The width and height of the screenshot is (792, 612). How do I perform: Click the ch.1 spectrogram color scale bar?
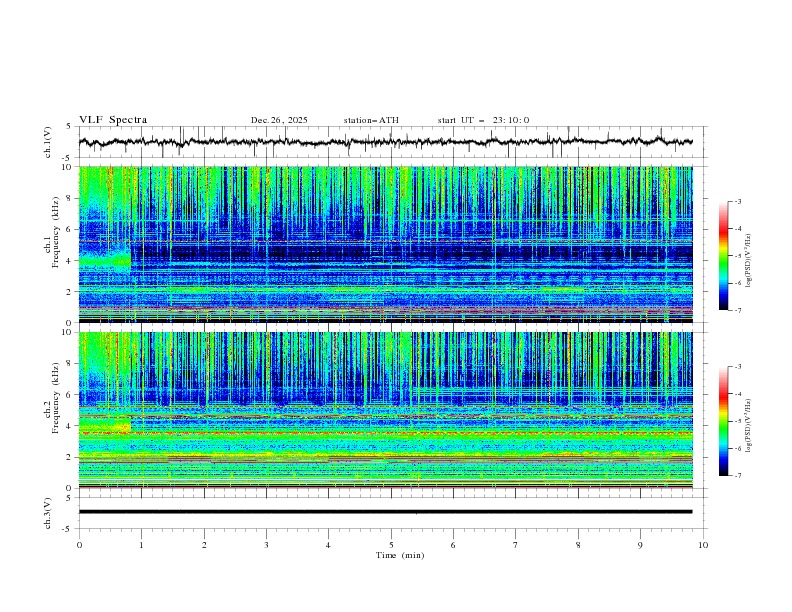[724, 256]
